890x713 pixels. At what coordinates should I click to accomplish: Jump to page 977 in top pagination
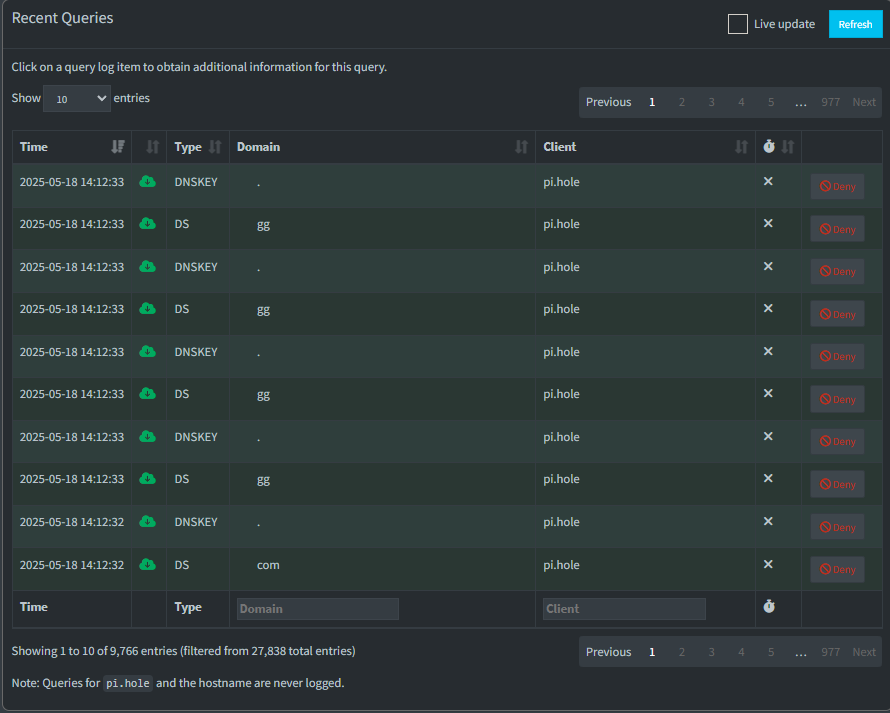click(x=830, y=102)
